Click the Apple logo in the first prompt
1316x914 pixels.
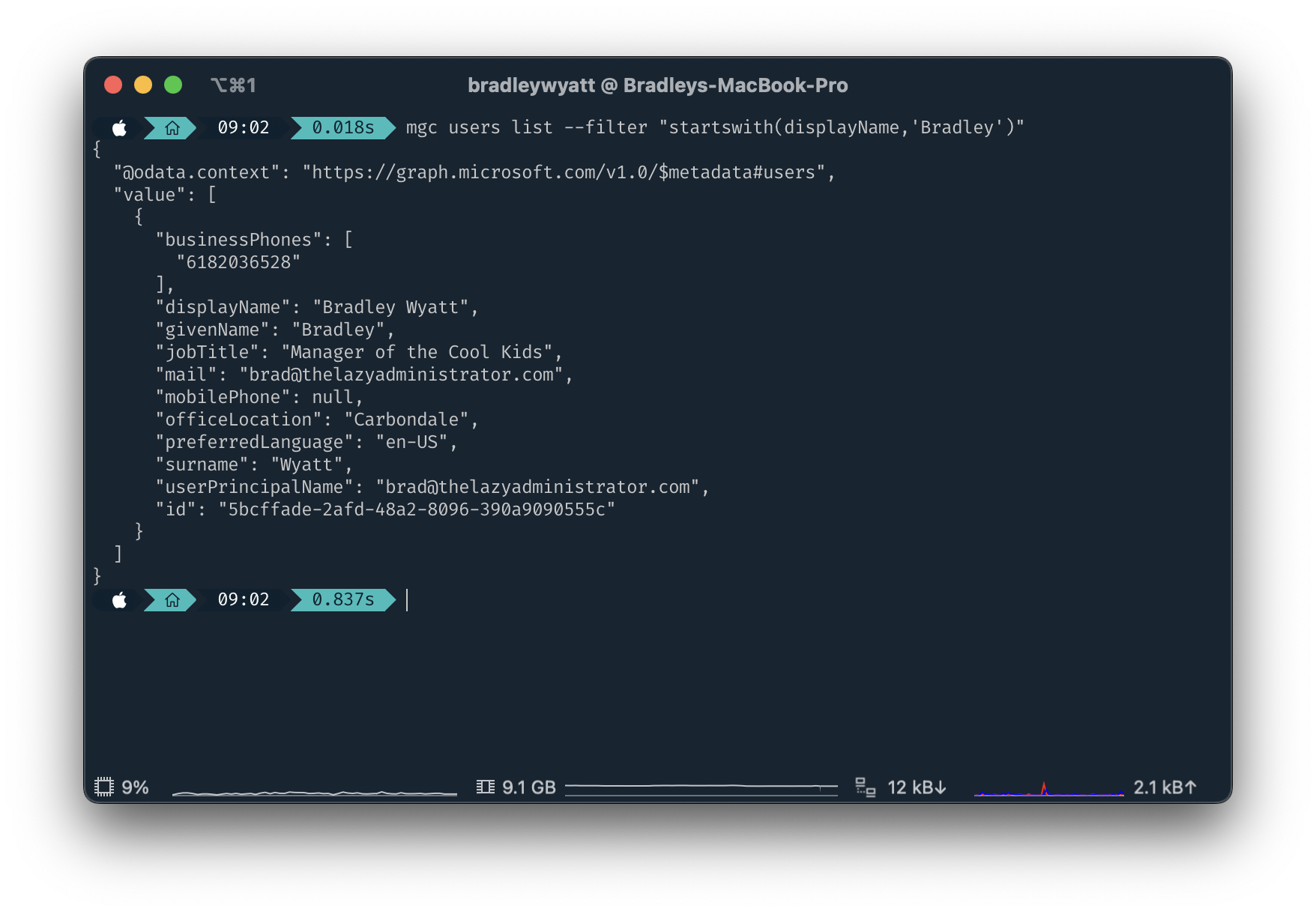coord(119,128)
